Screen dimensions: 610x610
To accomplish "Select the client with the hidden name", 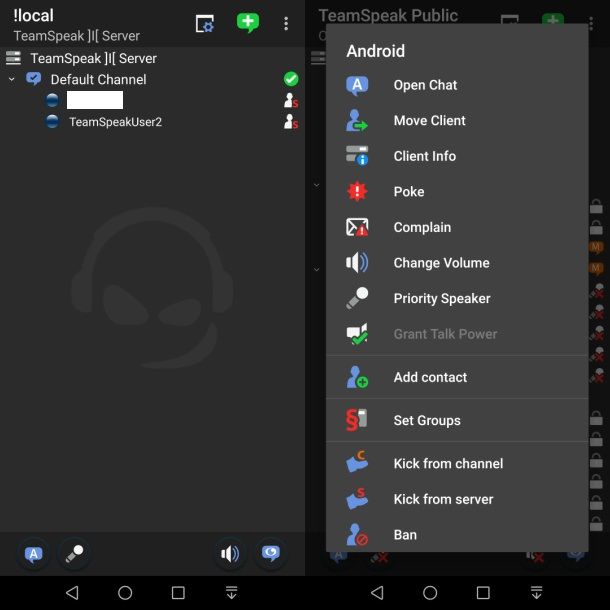I will [95, 100].
